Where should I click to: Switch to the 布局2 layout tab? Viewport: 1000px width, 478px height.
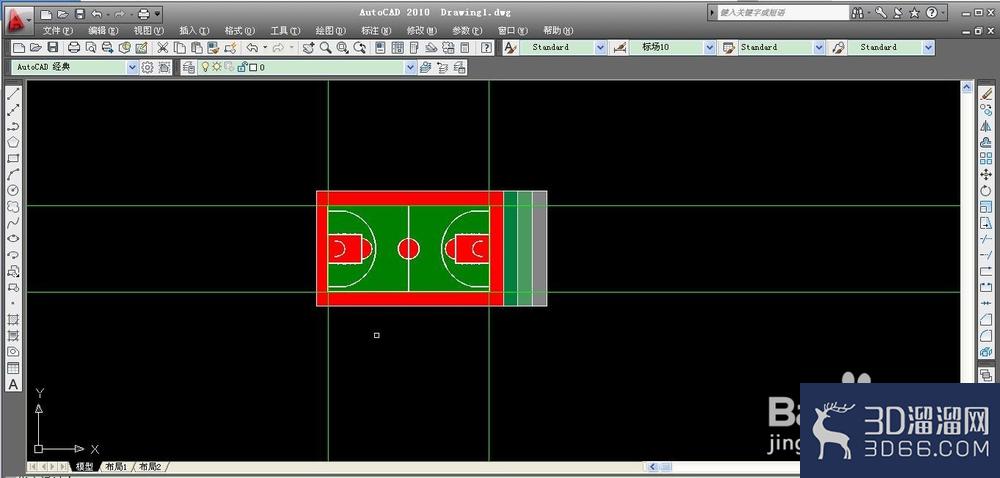tap(151, 467)
